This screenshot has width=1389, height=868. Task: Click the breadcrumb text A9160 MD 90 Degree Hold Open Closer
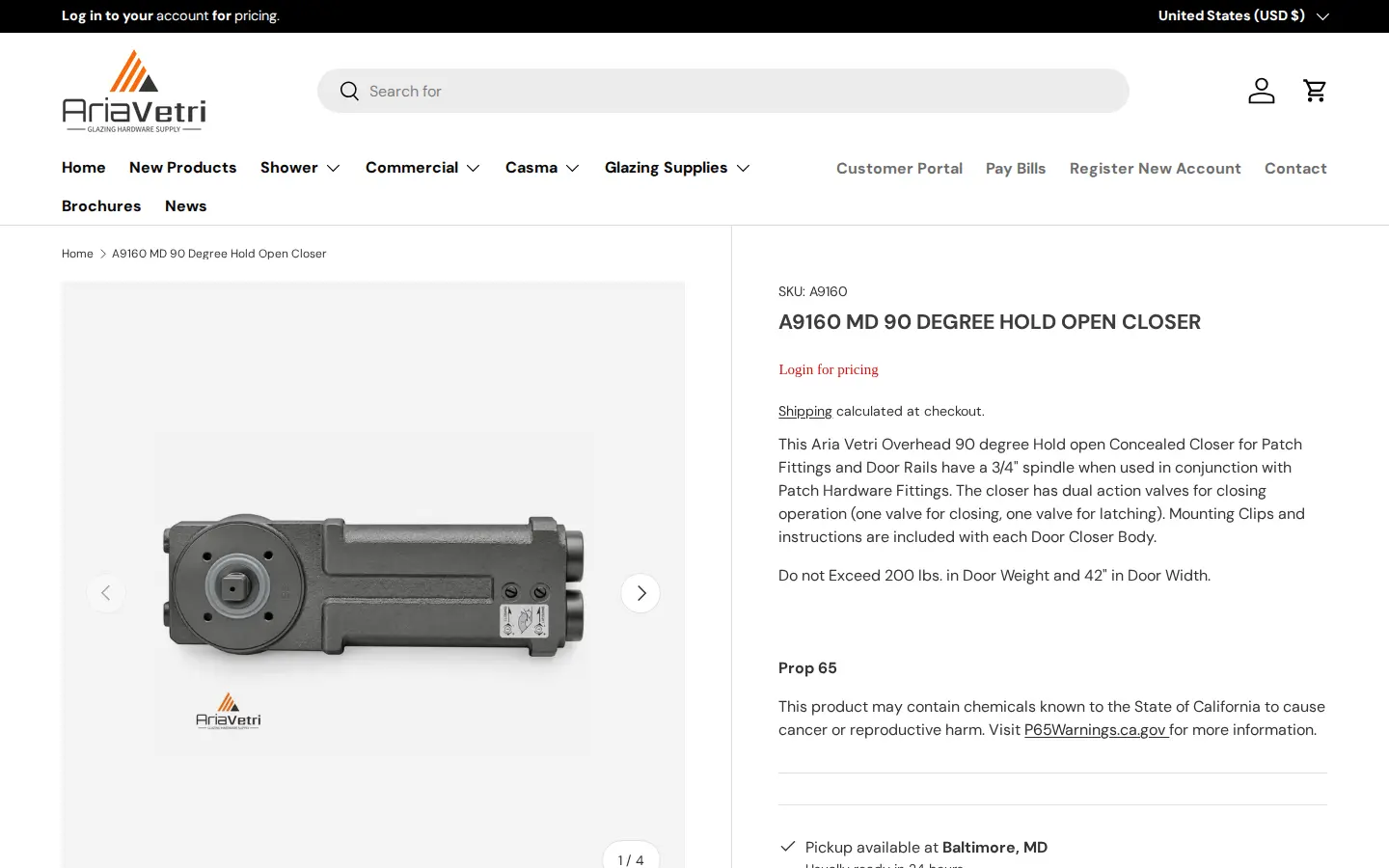click(x=219, y=254)
